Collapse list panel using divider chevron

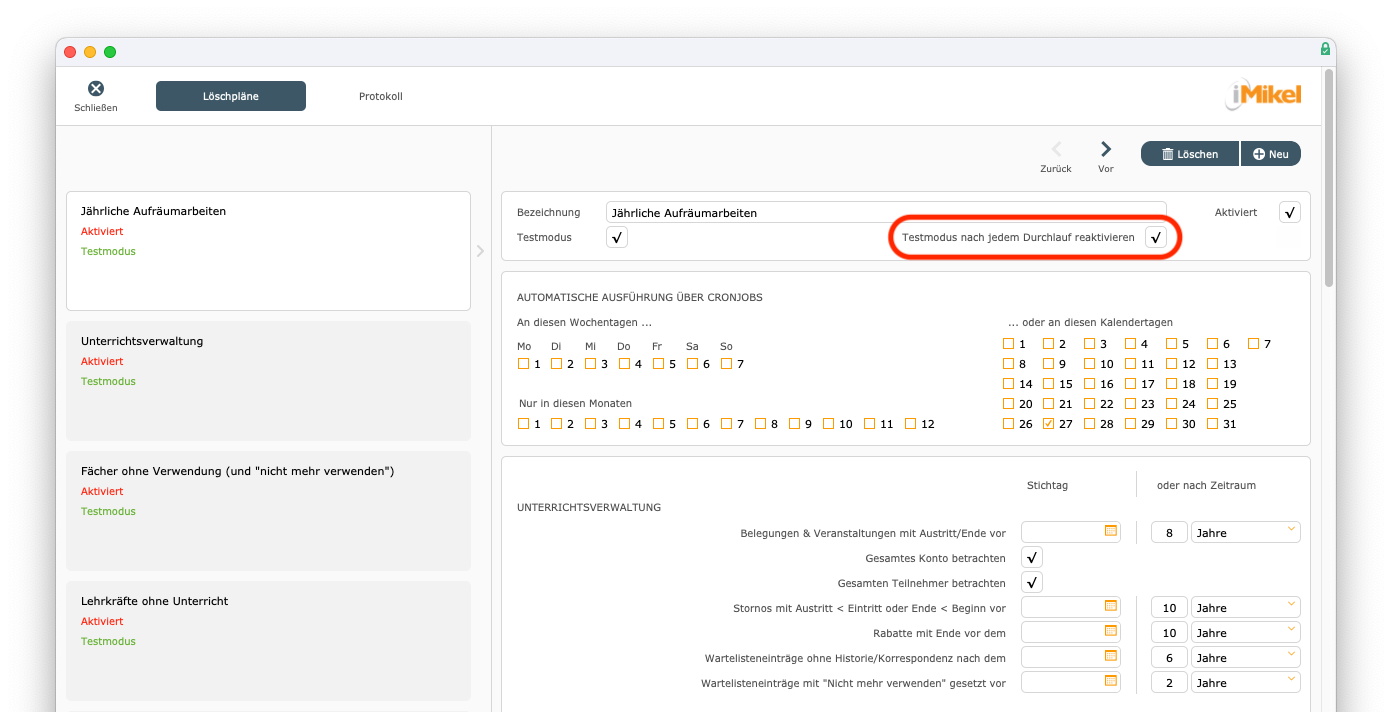pyautogui.click(x=480, y=251)
